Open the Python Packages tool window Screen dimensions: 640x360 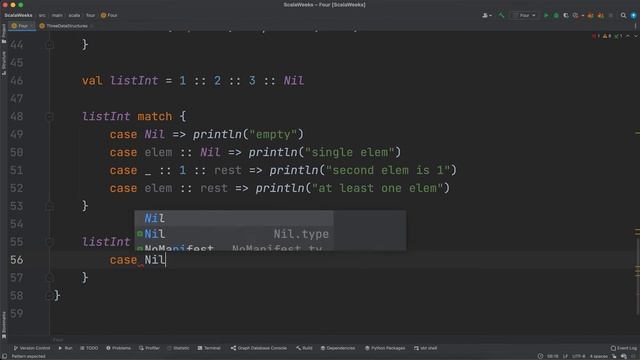(x=385, y=348)
